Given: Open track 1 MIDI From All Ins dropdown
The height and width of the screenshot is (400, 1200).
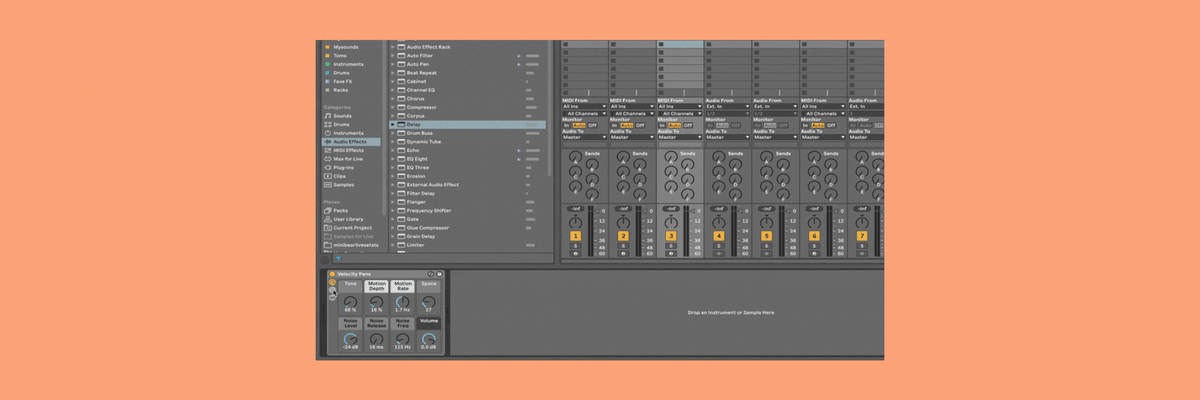Looking at the screenshot, I should pyautogui.click(x=583, y=107).
